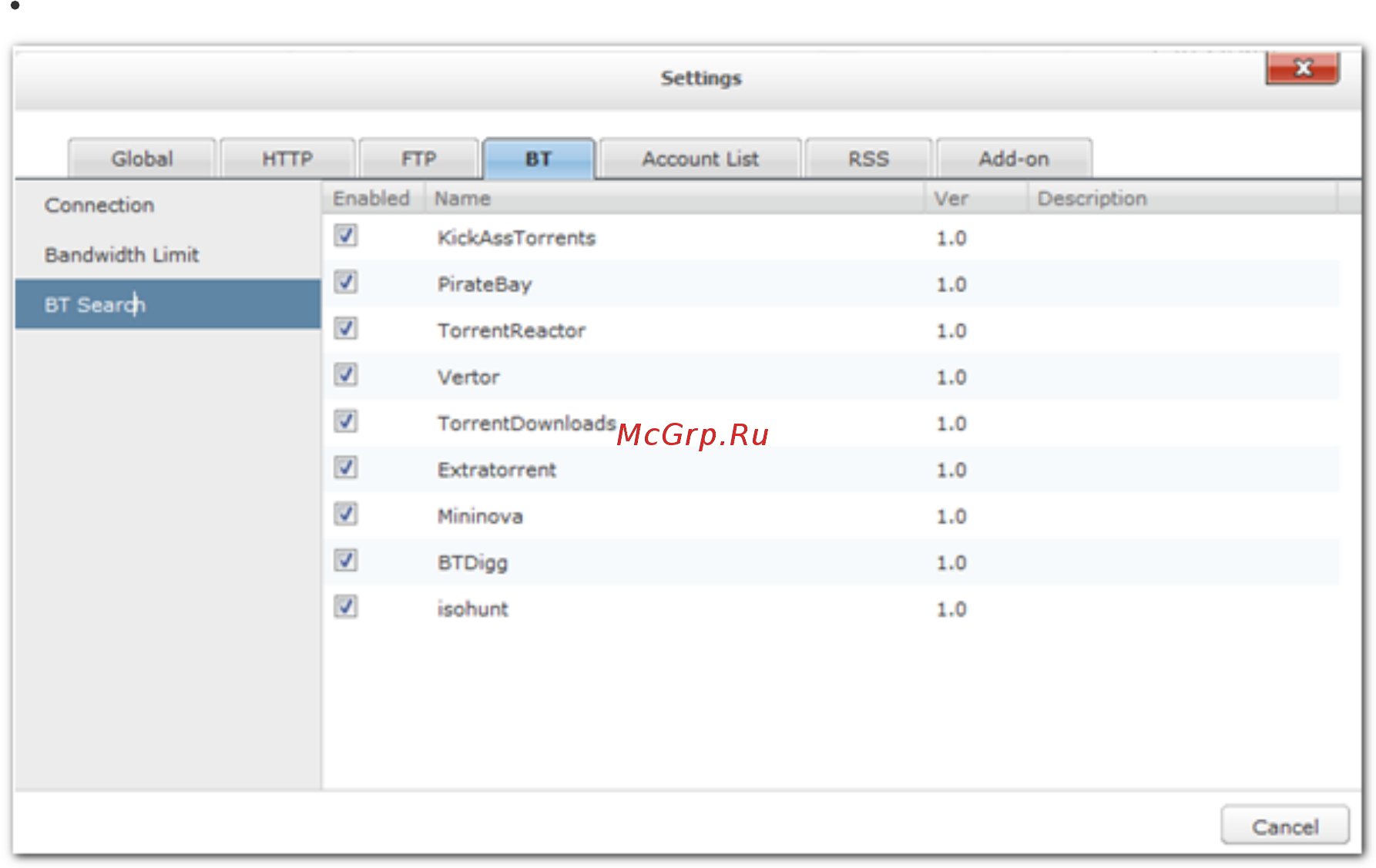This screenshot has height=868, width=1376.
Task: Select BT Search in the sidebar
Action: 168,304
